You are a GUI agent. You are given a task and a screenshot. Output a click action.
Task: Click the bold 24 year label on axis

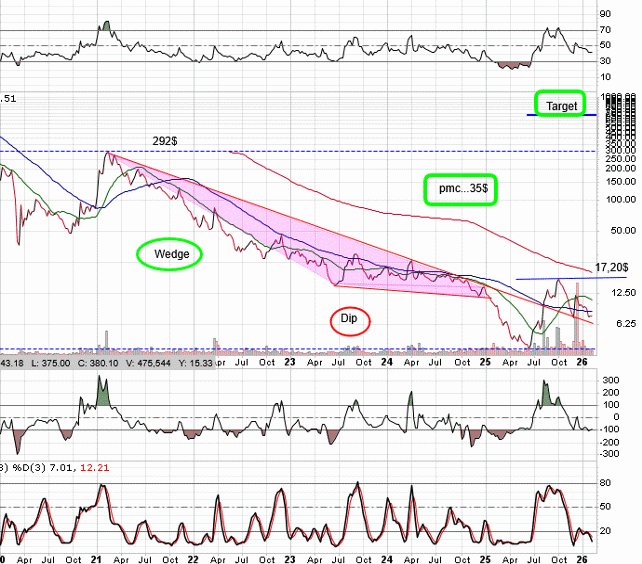pyautogui.click(x=387, y=362)
